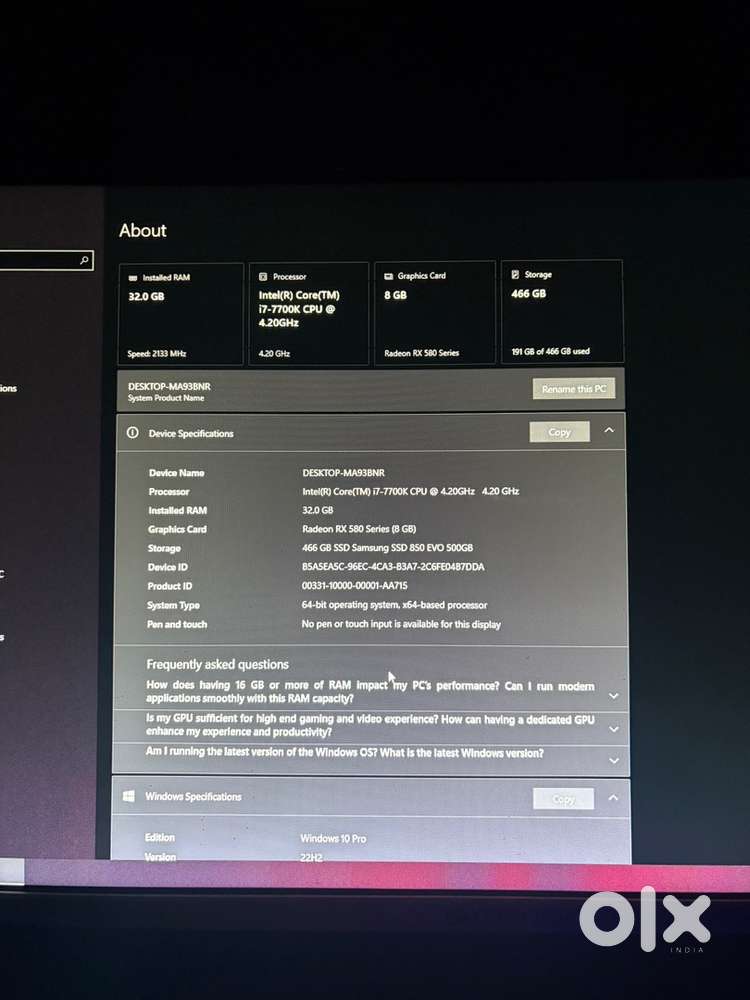Collapse the Device Specifications section
This screenshot has height=1000, width=750.
[609, 430]
